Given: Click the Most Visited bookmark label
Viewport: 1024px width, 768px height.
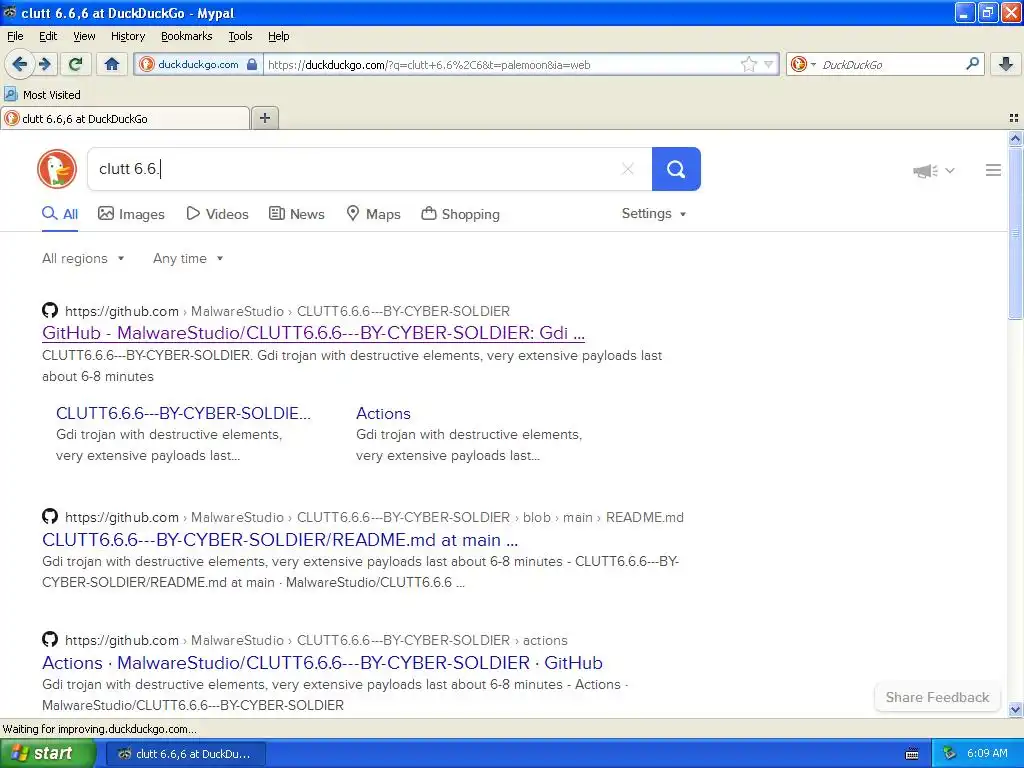Looking at the screenshot, I should [52, 95].
